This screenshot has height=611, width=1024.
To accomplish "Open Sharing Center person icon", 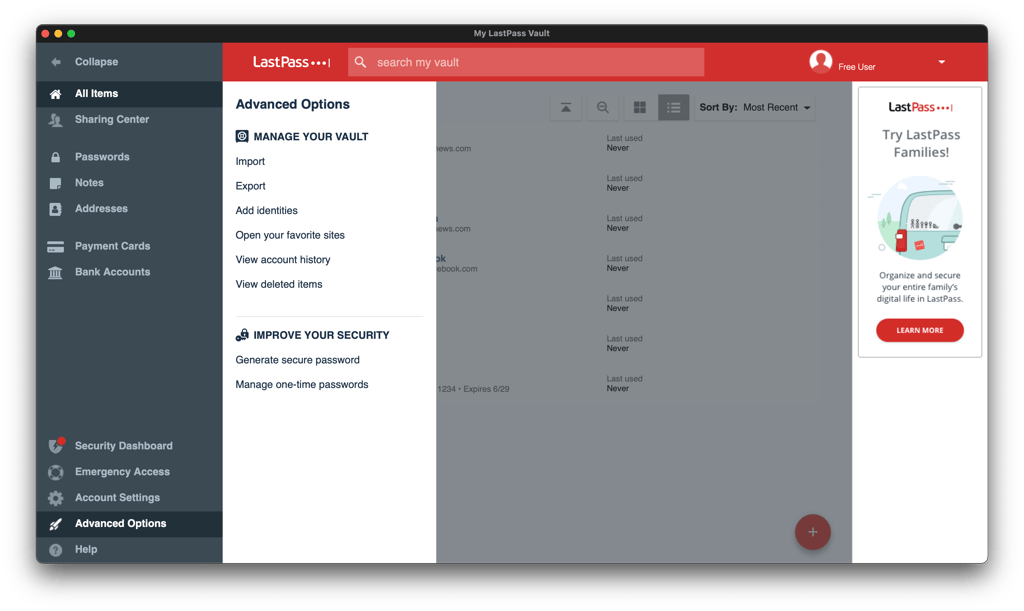I will pyautogui.click(x=56, y=120).
